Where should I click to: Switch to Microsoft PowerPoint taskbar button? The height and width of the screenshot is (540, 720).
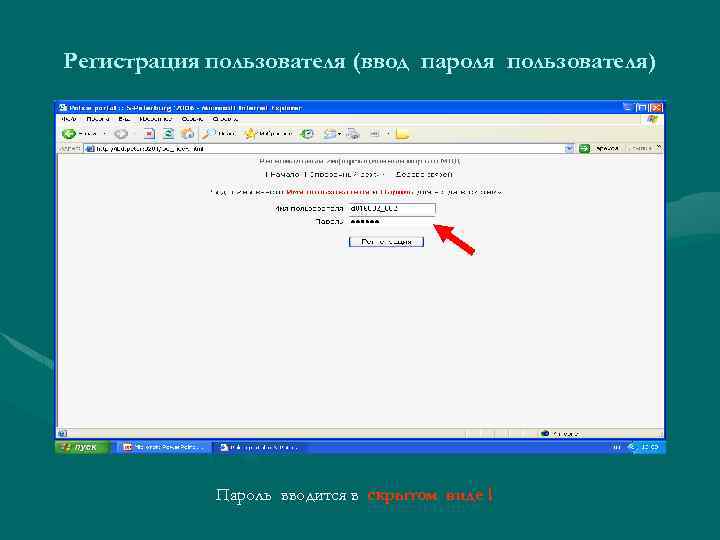(x=163, y=447)
